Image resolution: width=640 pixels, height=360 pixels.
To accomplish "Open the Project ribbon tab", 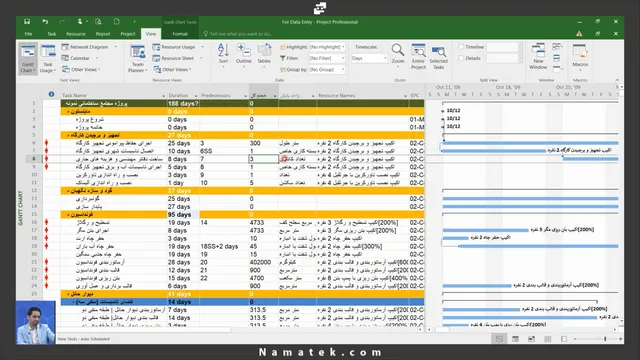I will coord(127,34).
